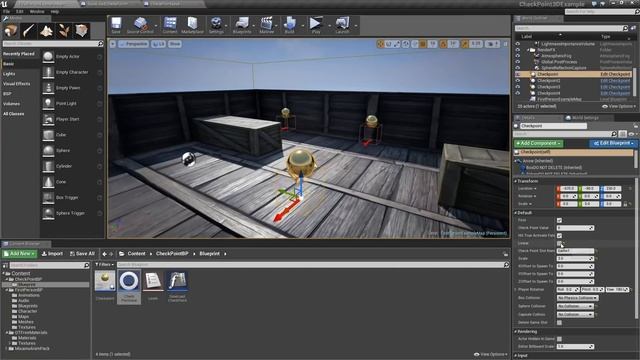640x360 pixels.
Task: Click the Cone shape in placement list
Action: (x=48, y=182)
